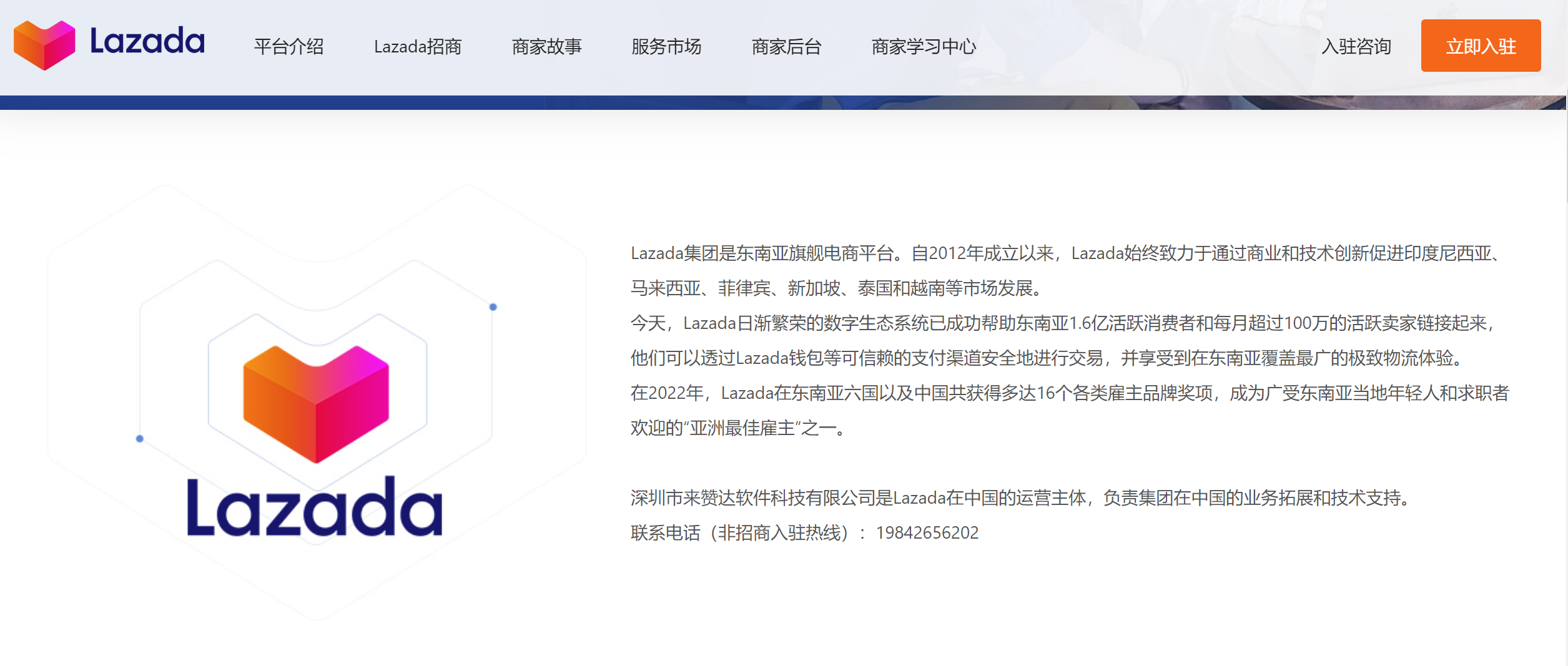1568x666 pixels.
Task: Click the Lazada heart logo in header
Action: [44, 45]
